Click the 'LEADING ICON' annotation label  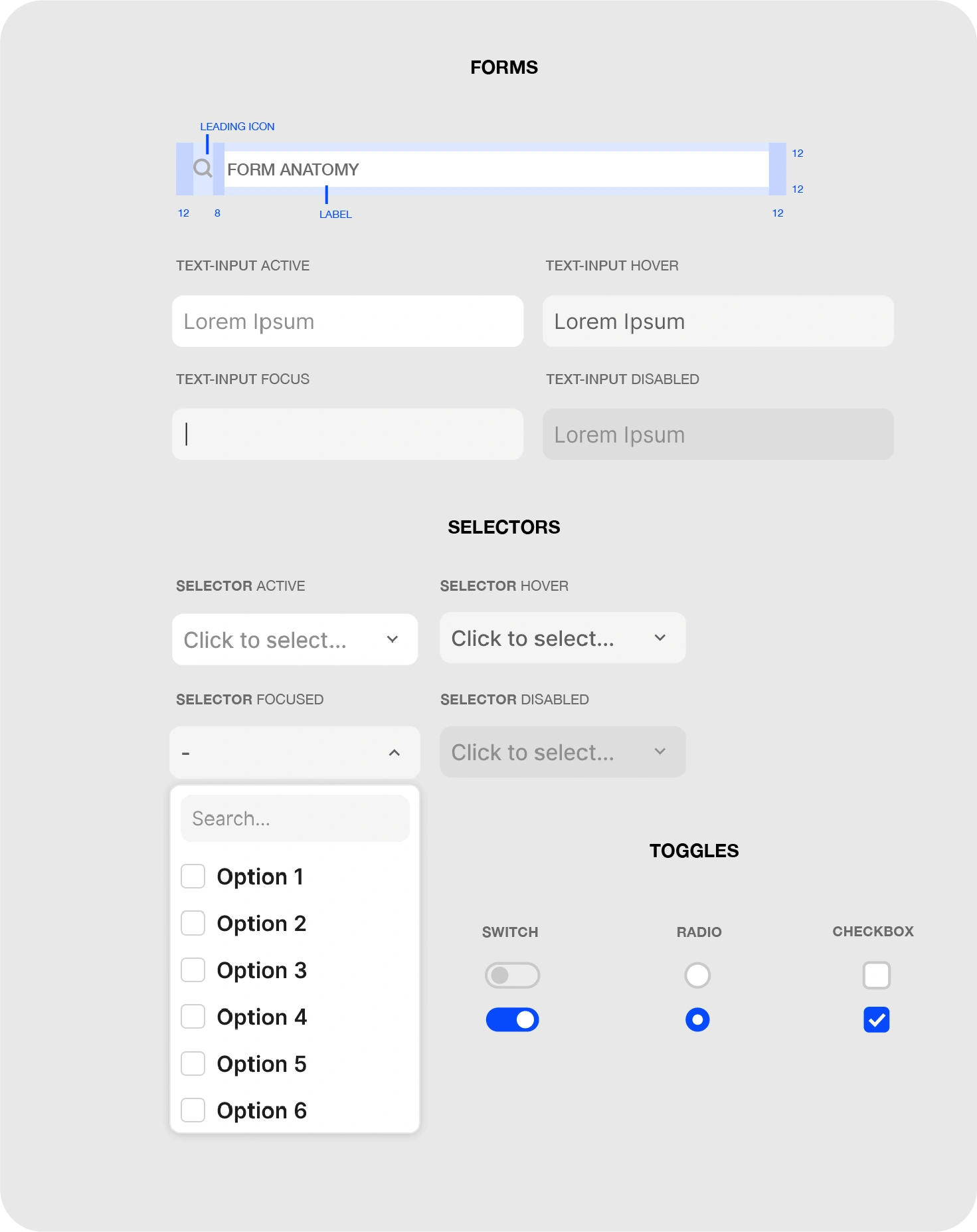click(x=237, y=126)
